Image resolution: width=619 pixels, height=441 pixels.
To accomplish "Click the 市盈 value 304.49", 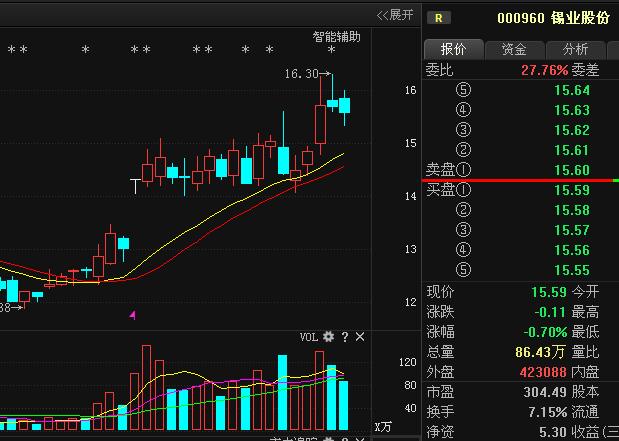I will tap(545, 392).
